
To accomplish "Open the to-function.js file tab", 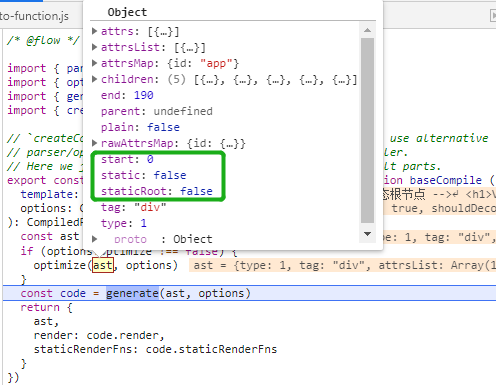I will pyautogui.click(x=35, y=16).
